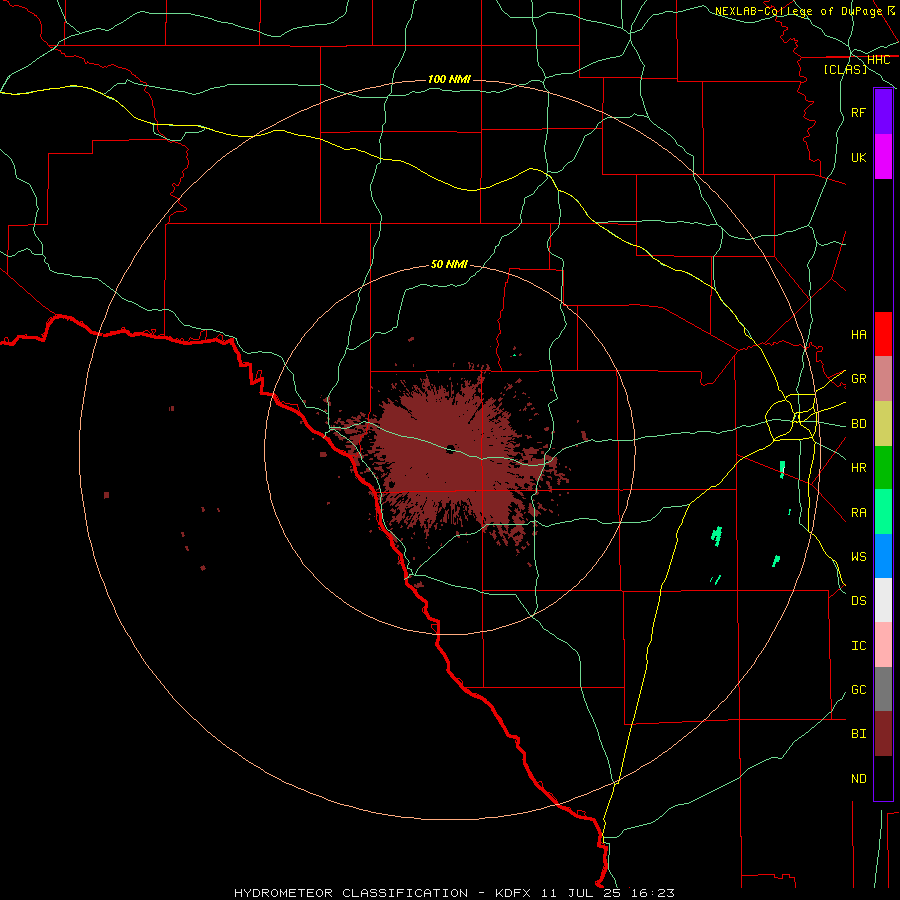Click the RF purple legend swatch
900x900 pixels.
tap(883, 112)
